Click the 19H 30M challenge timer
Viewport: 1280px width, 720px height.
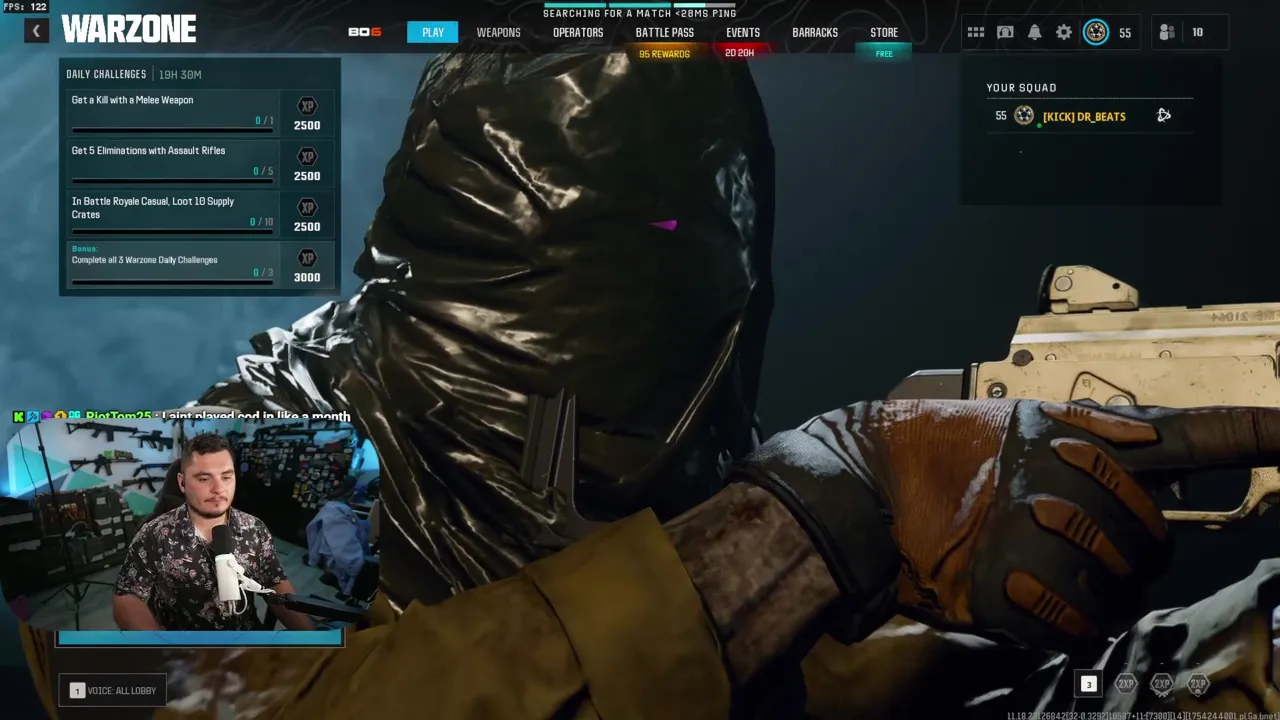pyautogui.click(x=180, y=74)
